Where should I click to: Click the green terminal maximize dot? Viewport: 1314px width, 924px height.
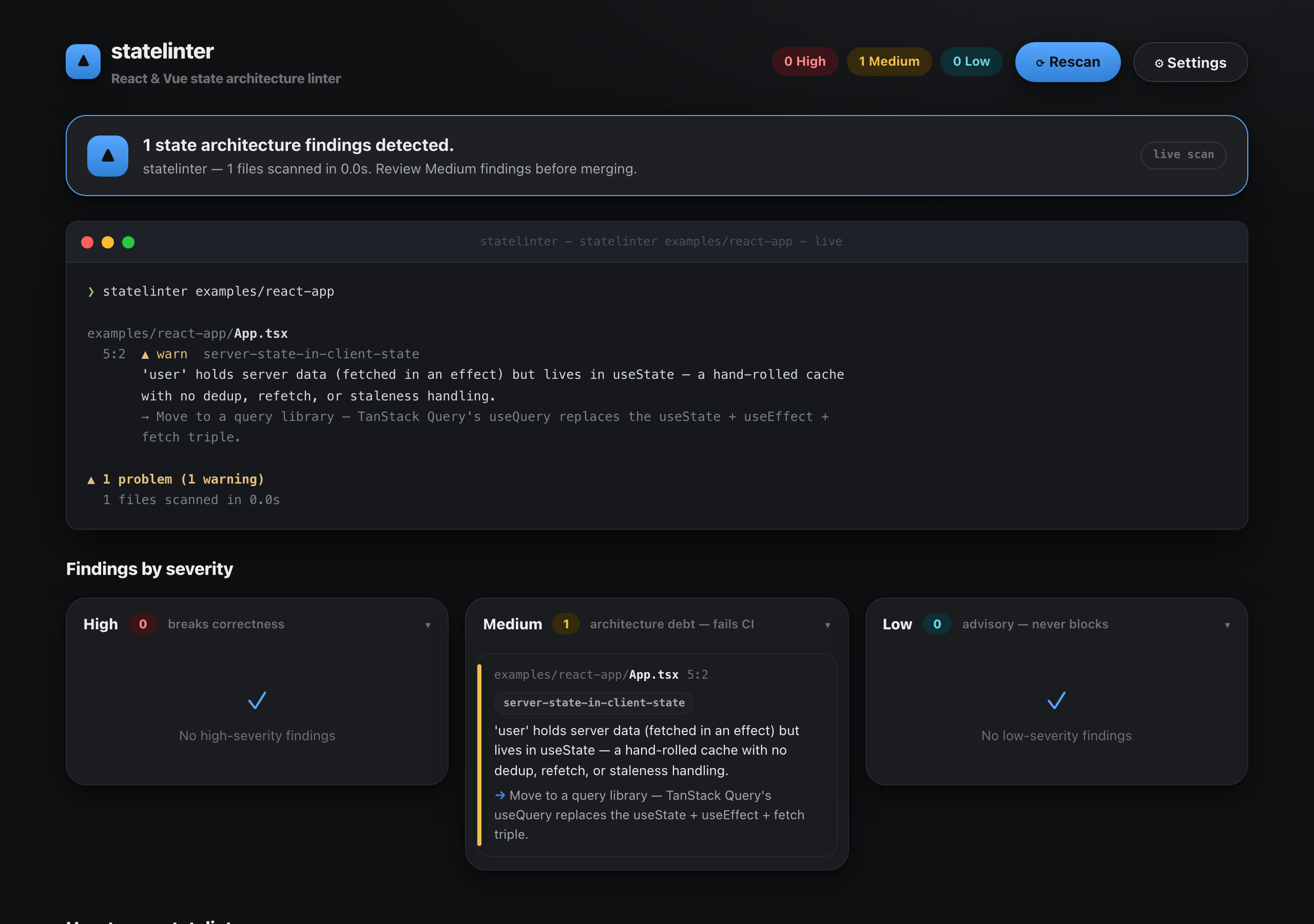click(x=128, y=242)
